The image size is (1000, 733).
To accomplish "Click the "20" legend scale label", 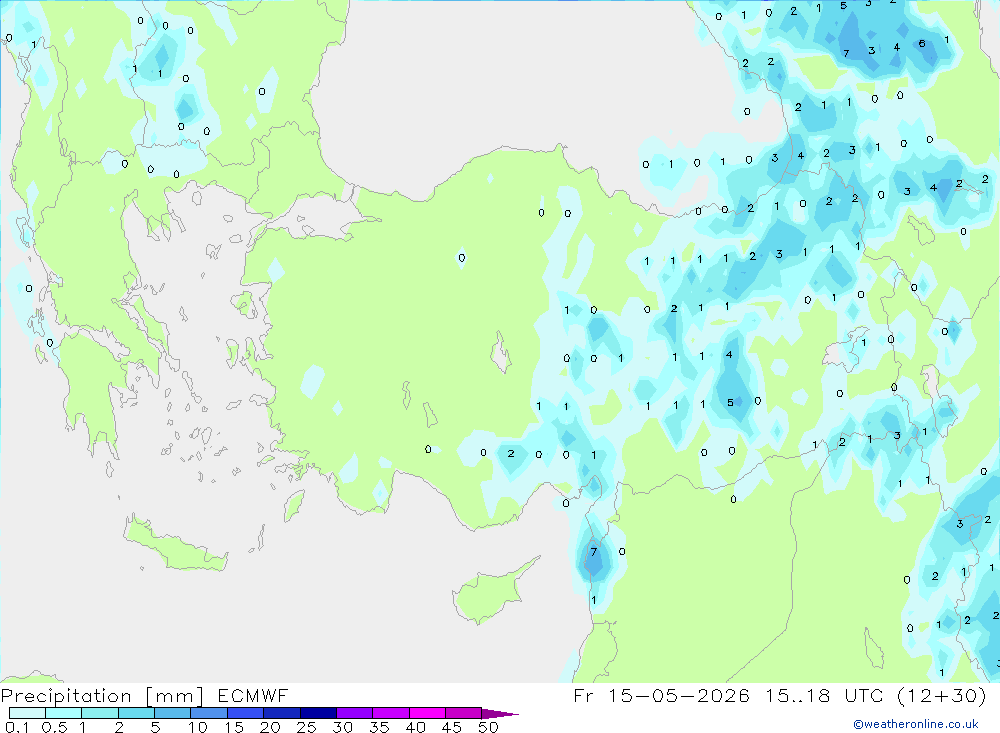I will click(x=270, y=727).
